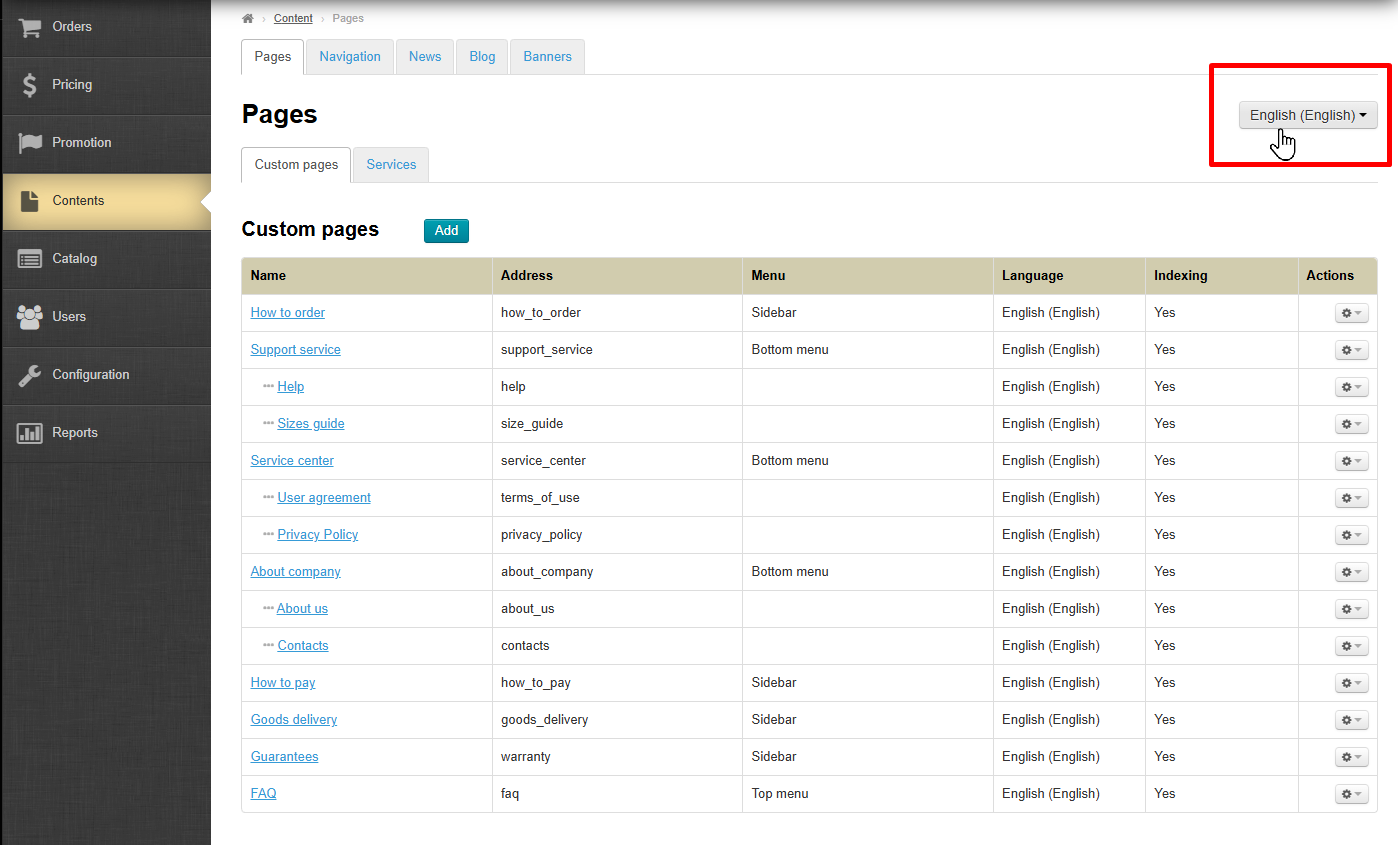Click the Promotion flag icon
Viewport: 1398px width, 845px height.
(30, 143)
